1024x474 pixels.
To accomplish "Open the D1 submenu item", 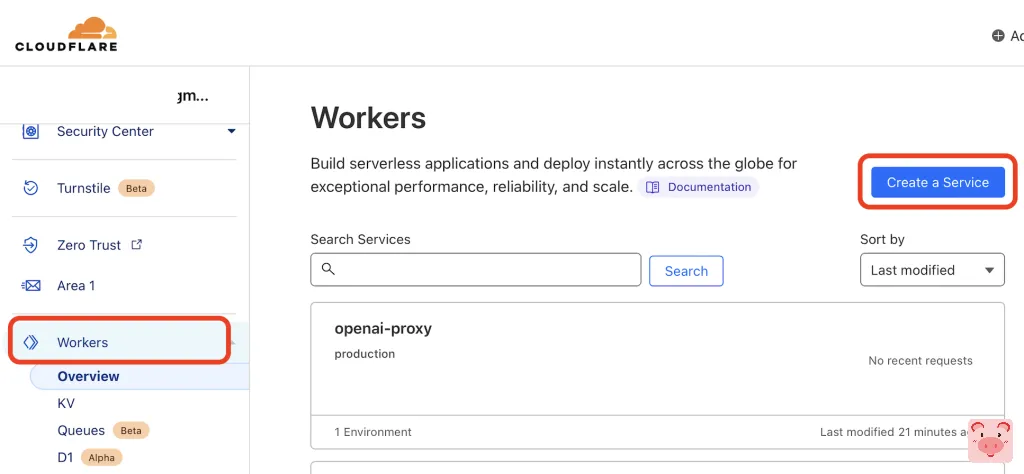I will coord(66,457).
